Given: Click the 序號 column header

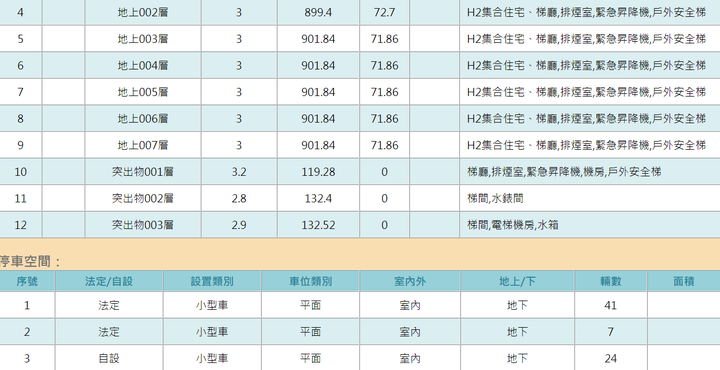Looking at the screenshot, I should (27, 281).
